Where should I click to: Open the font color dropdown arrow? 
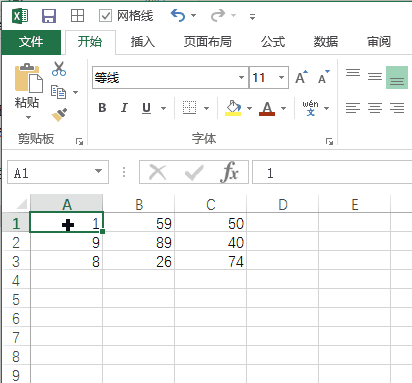click(283, 108)
